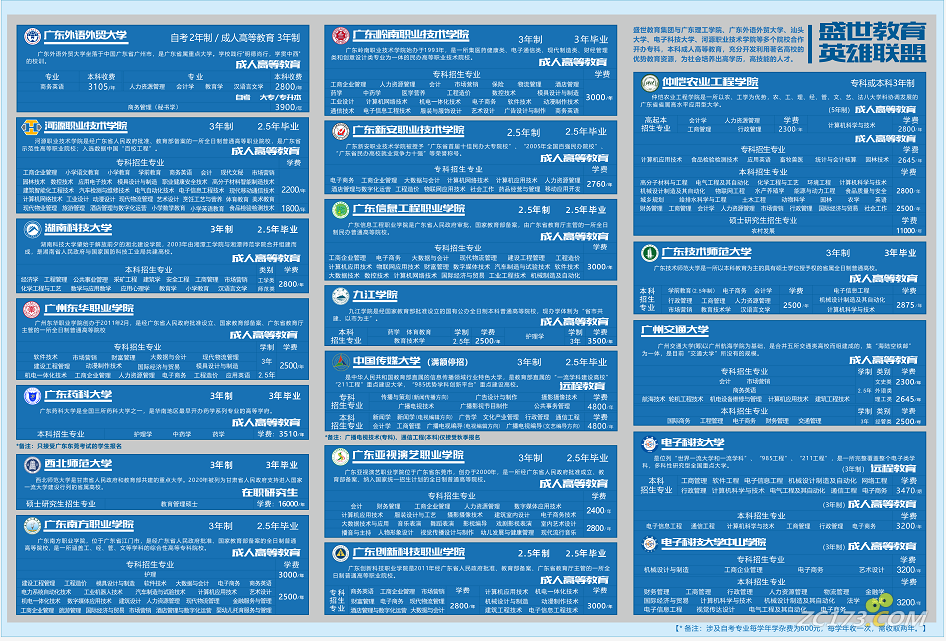Select the 仲恺农业工程学院 heading text
The height and width of the screenshot is (641, 946).
point(710,81)
